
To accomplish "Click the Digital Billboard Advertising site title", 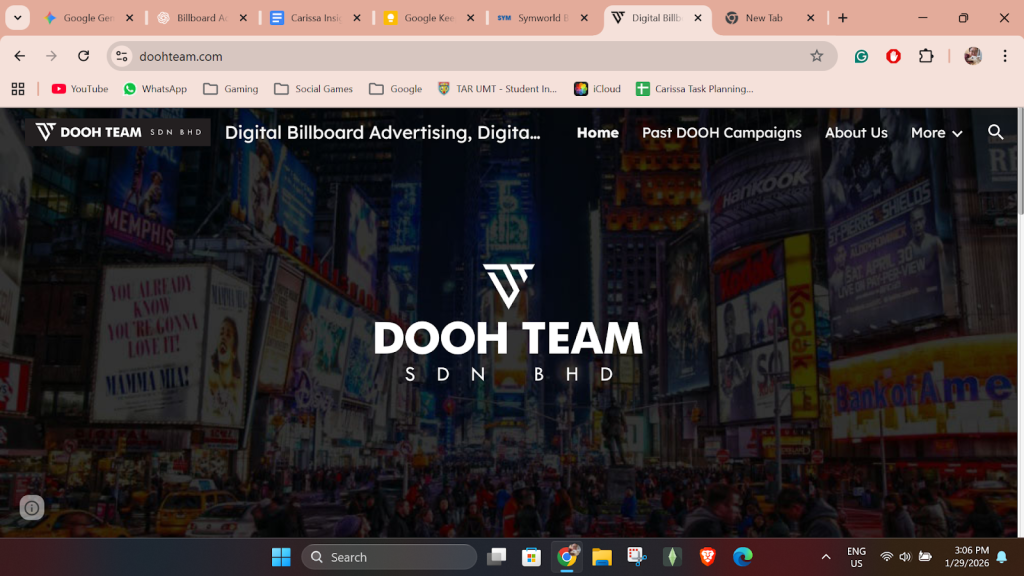I will point(383,133).
